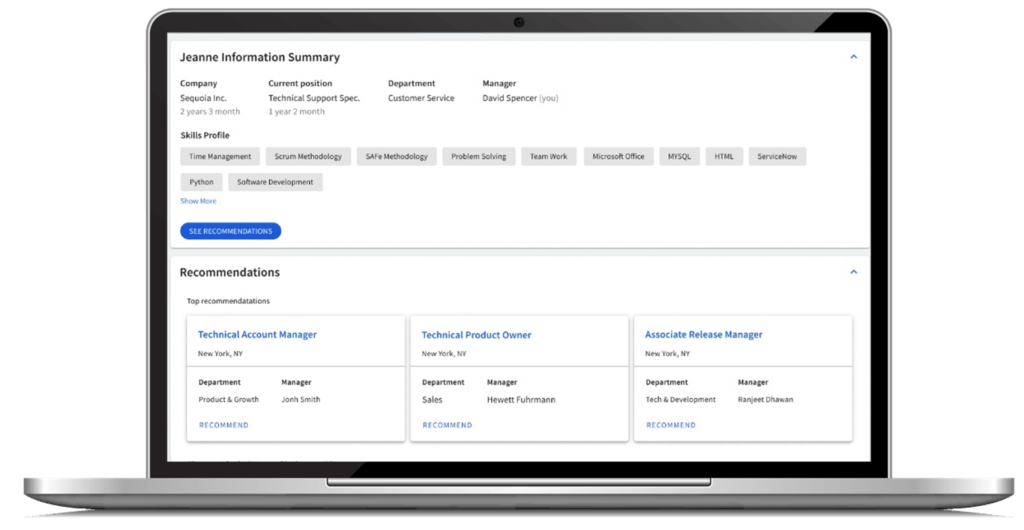The image size is (1024, 530).
Task: Click the Product & Growth department value
Action: tap(229, 399)
